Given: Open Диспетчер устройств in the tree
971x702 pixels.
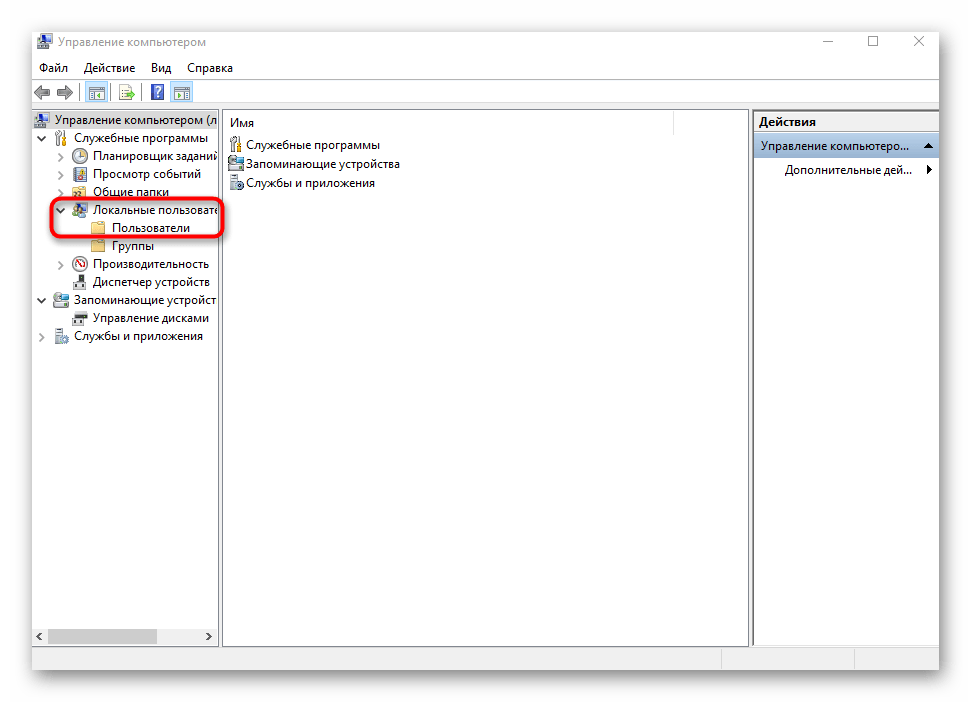Looking at the screenshot, I should click(x=151, y=282).
